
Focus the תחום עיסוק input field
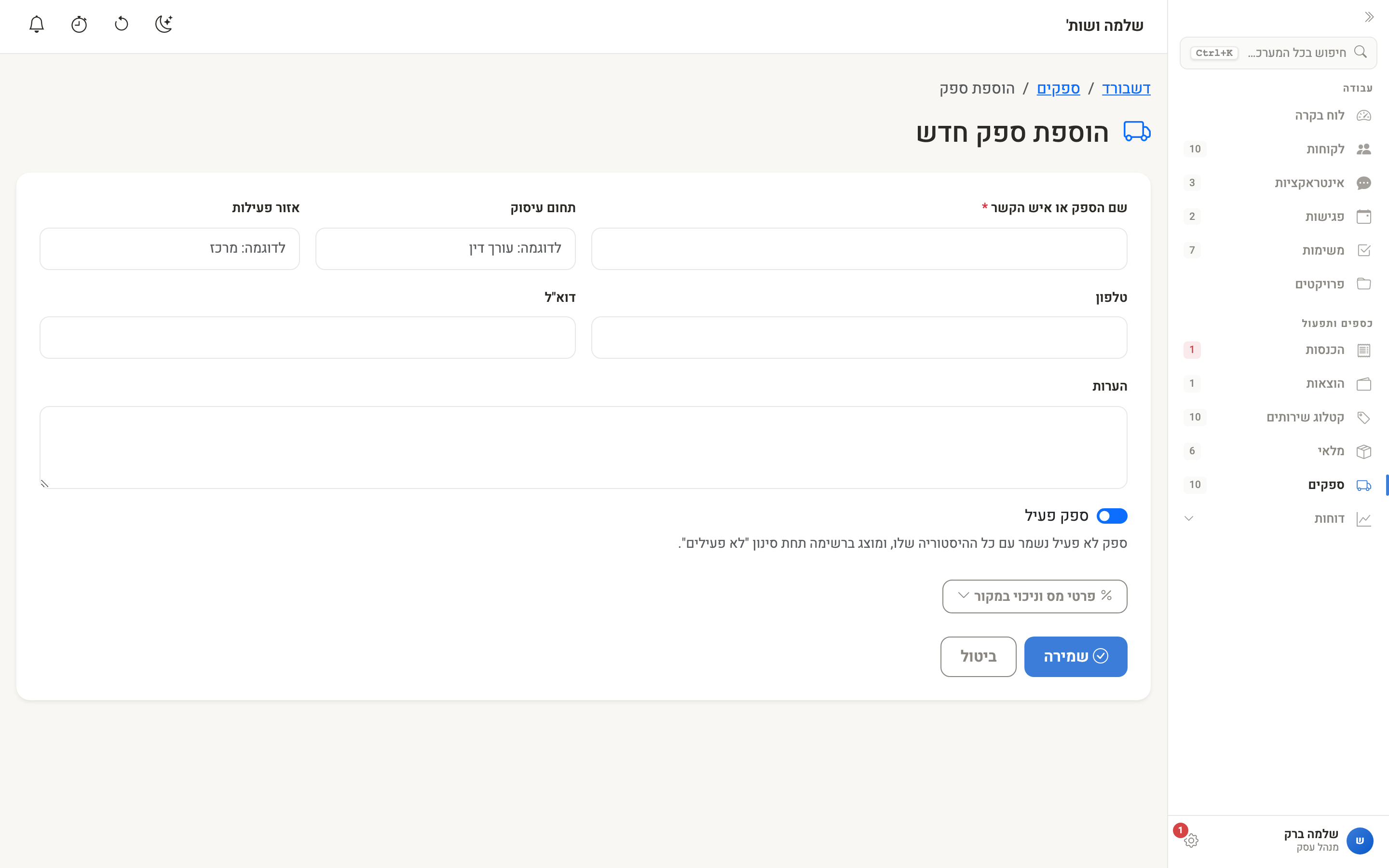446,248
